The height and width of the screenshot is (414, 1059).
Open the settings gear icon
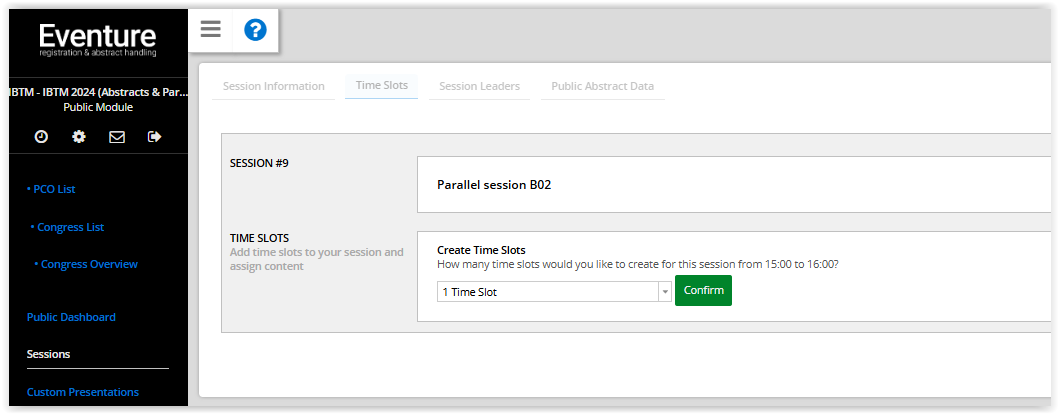[79, 136]
